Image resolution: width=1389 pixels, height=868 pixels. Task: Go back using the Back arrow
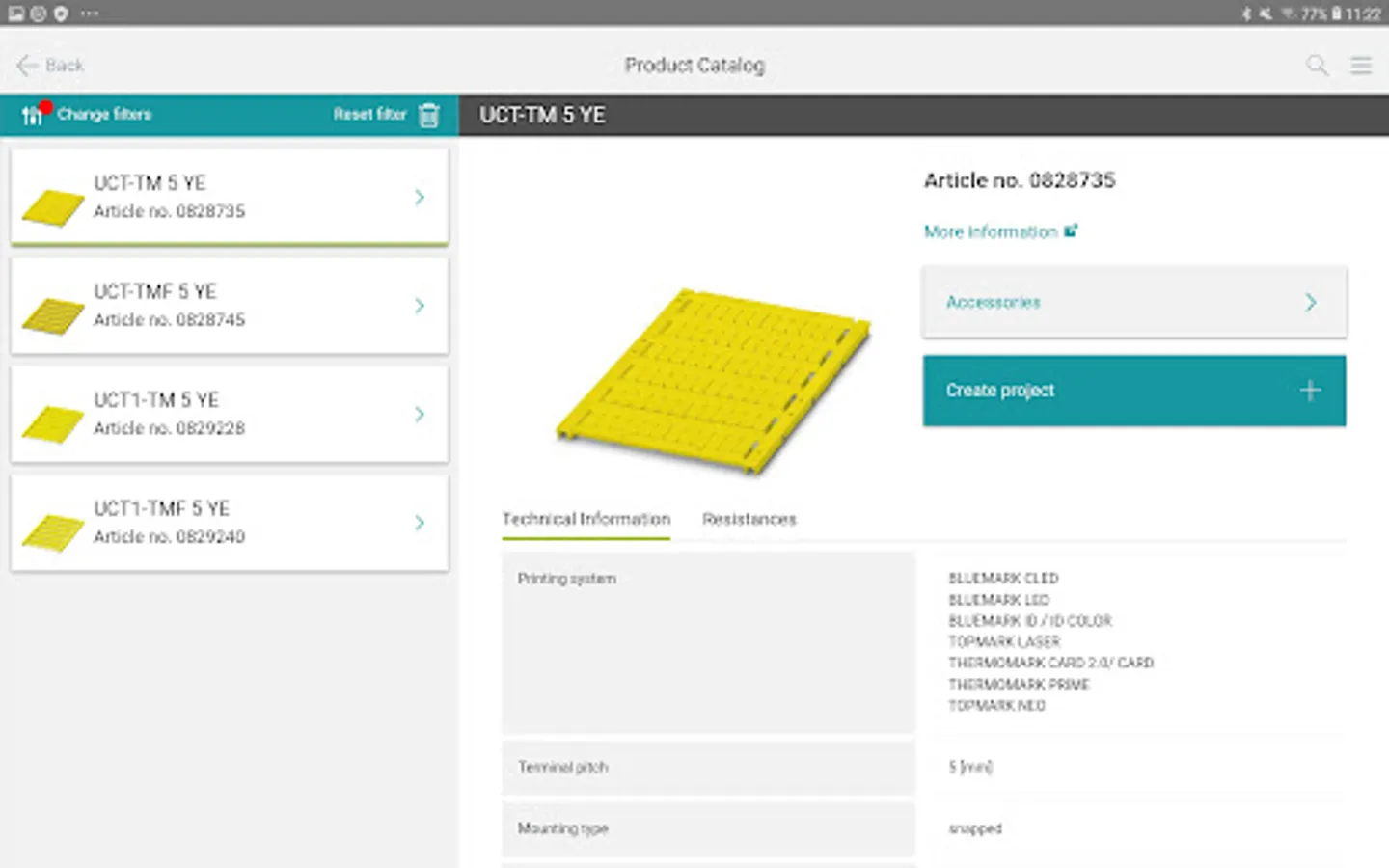coord(26,66)
